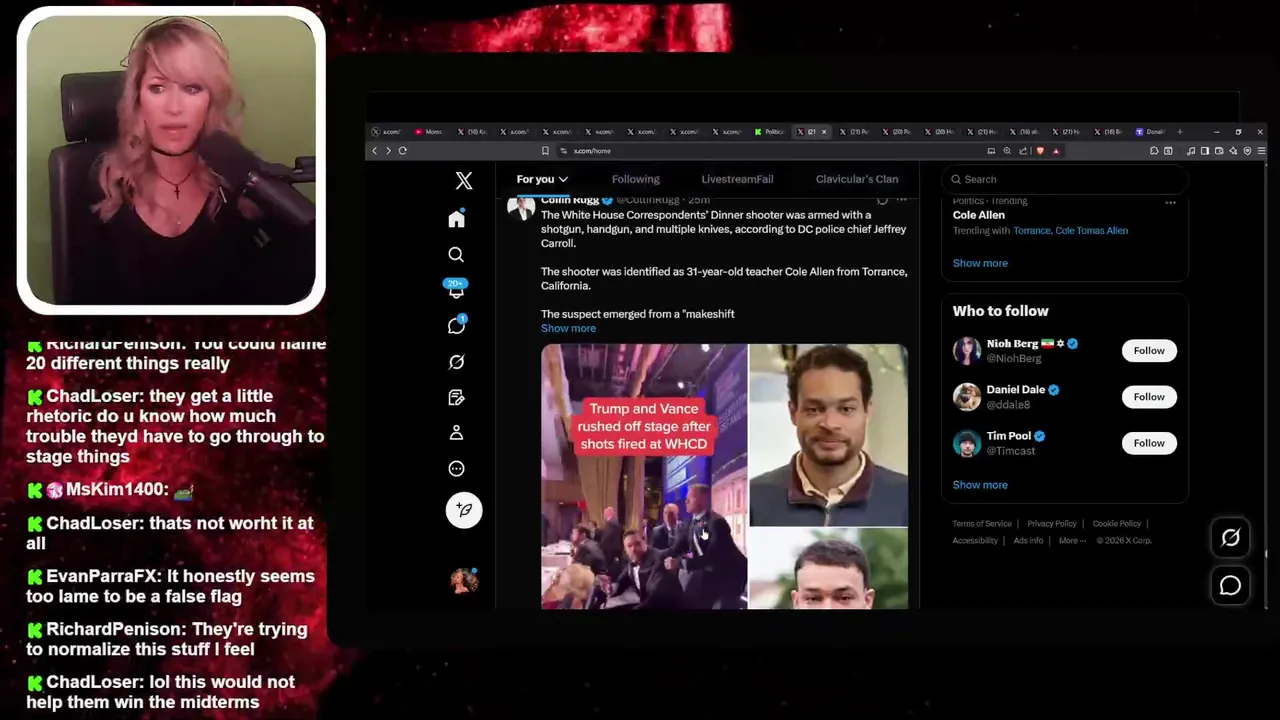Image resolution: width=1280 pixels, height=720 pixels.
Task: Open Messages chat icon in the sidebar
Action: click(456, 325)
